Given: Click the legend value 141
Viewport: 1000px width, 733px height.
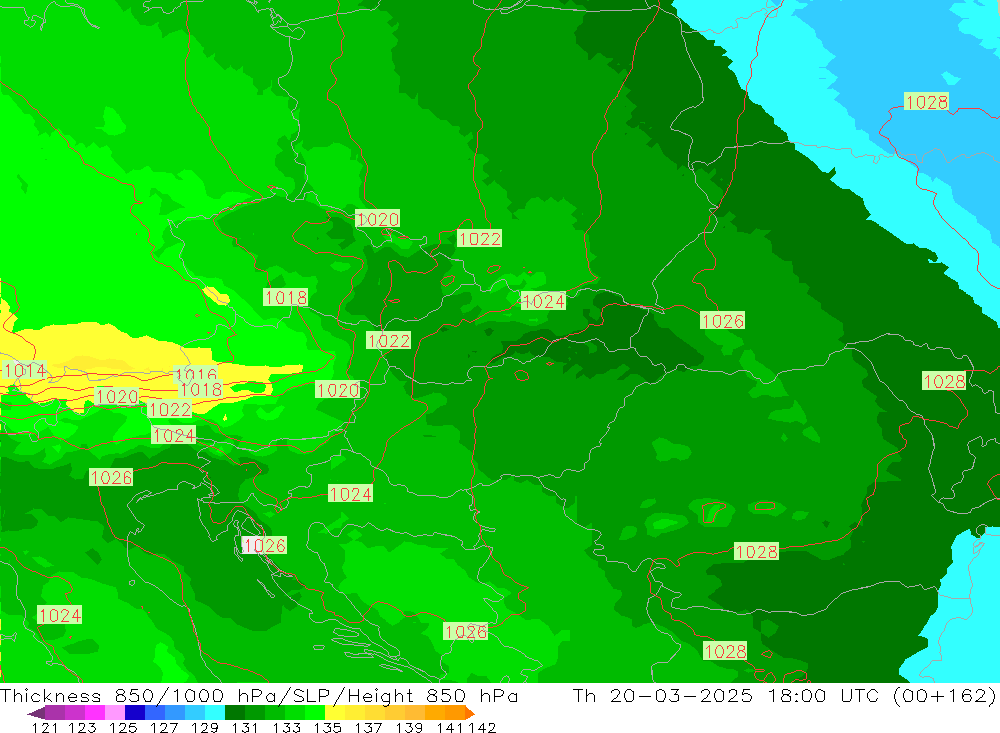Looking at the screenshot, I should click(450, 727).
